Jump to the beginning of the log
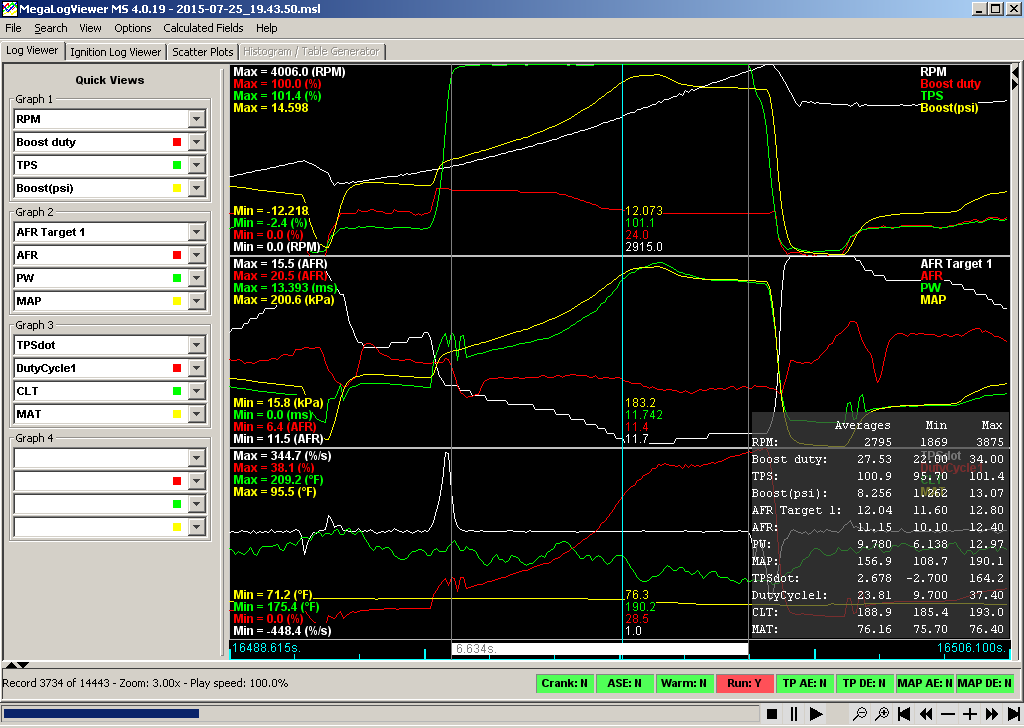The image size is (1024, 728). click(x=904, y=714)
